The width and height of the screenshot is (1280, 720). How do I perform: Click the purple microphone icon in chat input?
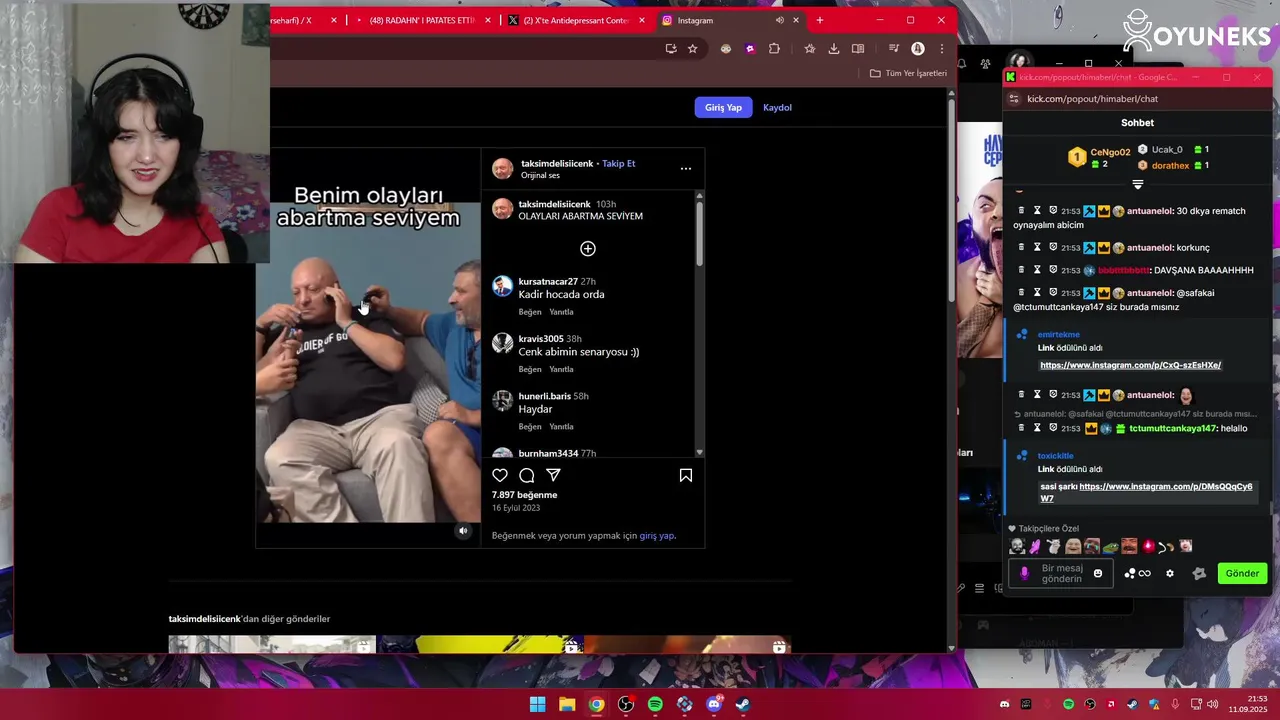tap(1024, 574)
